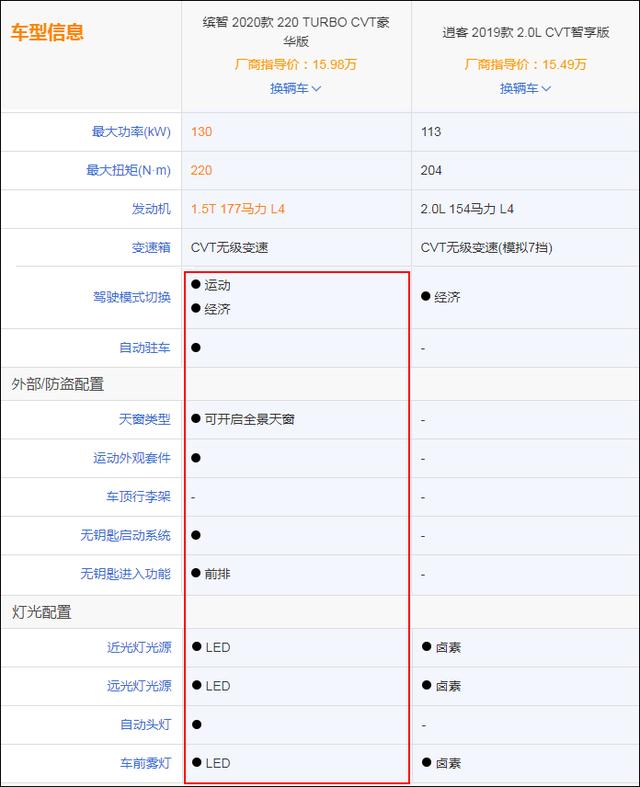The height and width of the screenshot is (787, 640).
Task: Click the 自动头灯 label
Action: 146,725
